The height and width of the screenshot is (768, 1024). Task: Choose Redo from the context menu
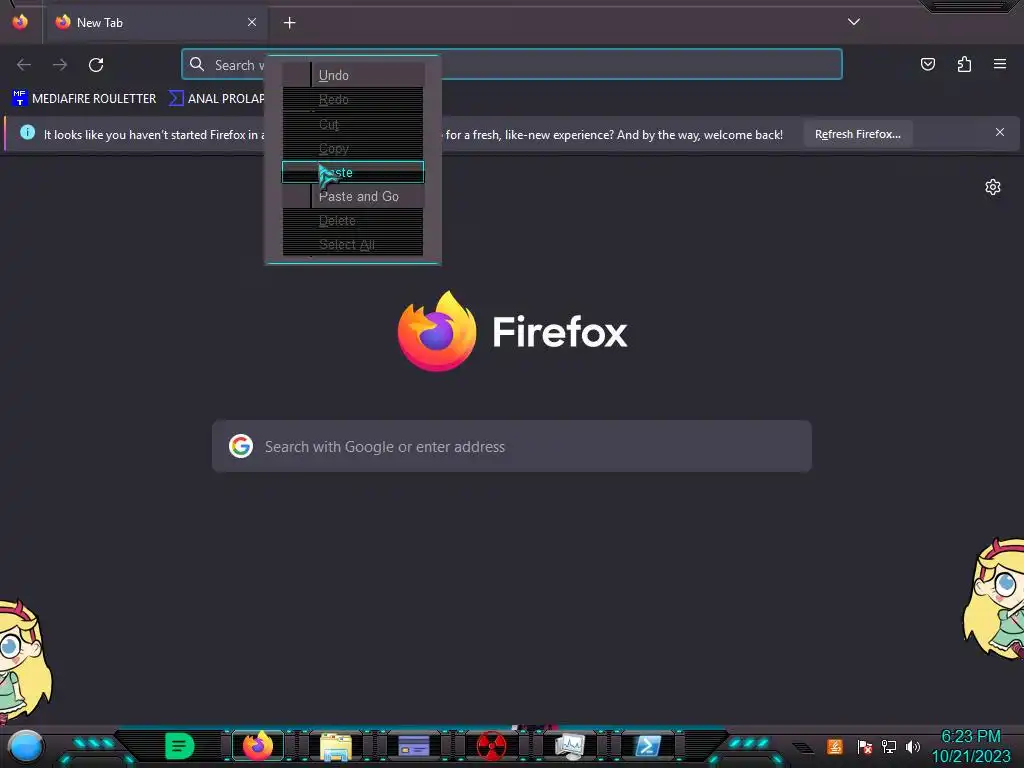click(353, 99)
